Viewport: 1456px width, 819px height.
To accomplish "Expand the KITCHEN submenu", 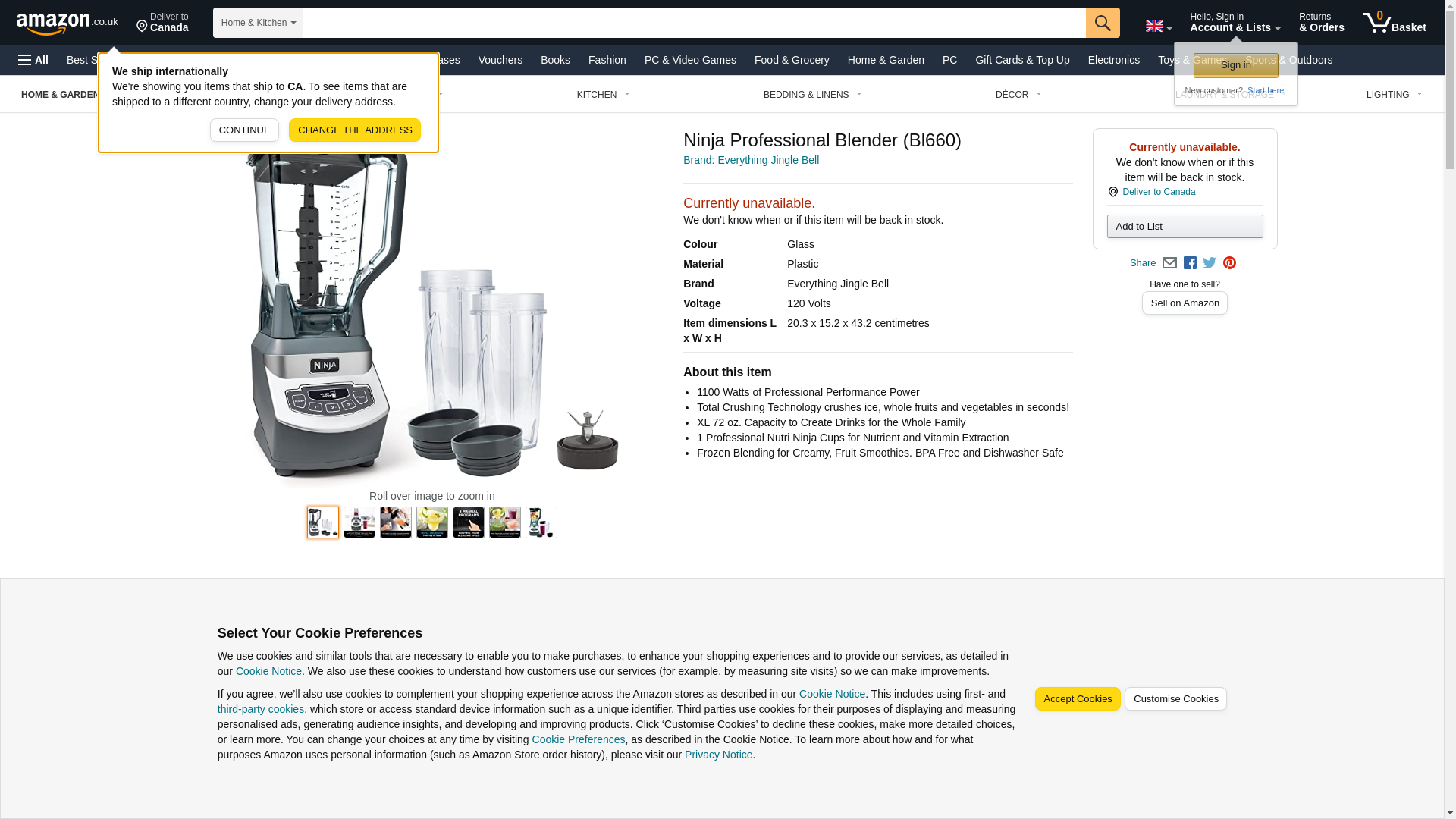I will (x=604, y=95).
